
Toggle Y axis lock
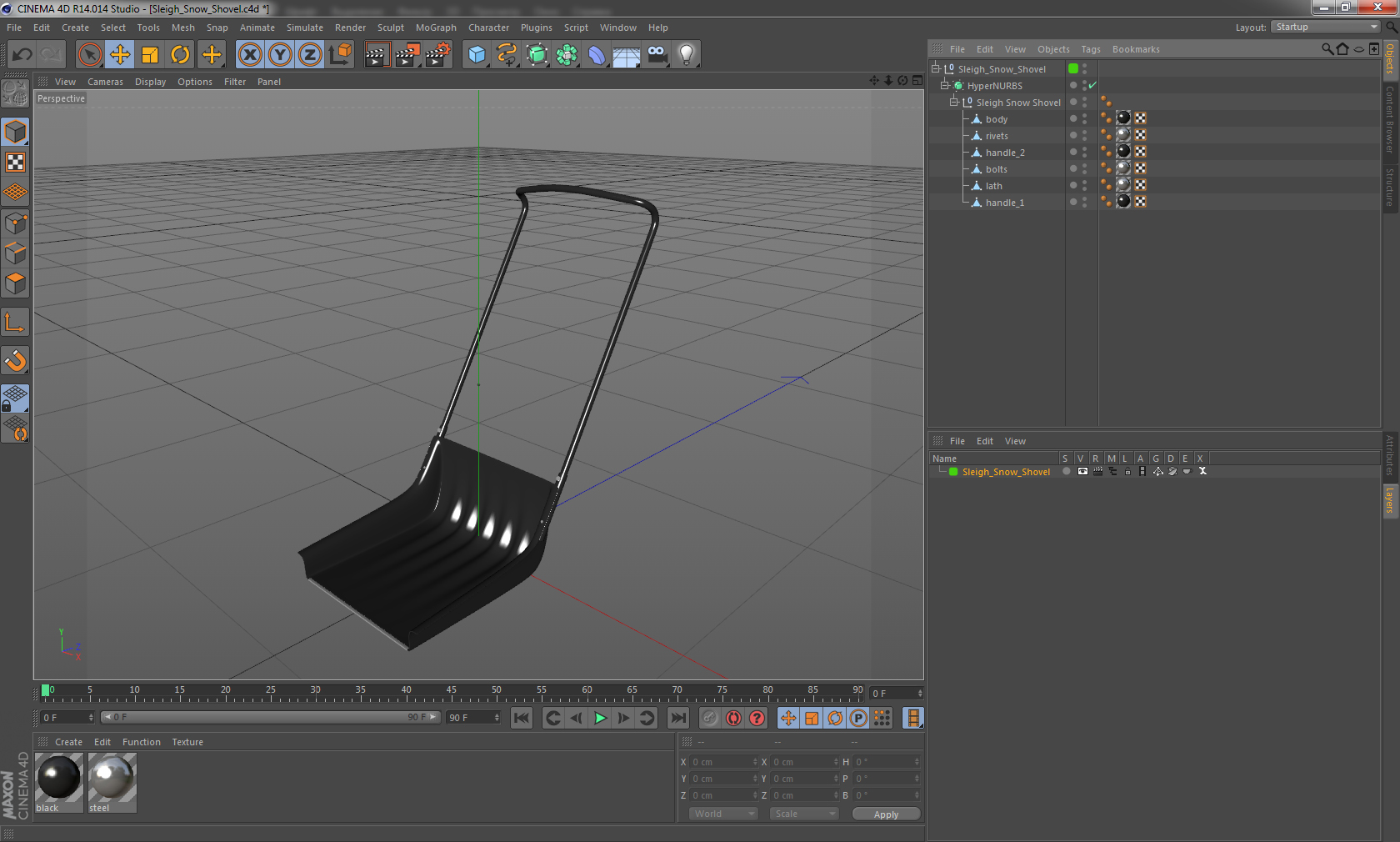280,55
